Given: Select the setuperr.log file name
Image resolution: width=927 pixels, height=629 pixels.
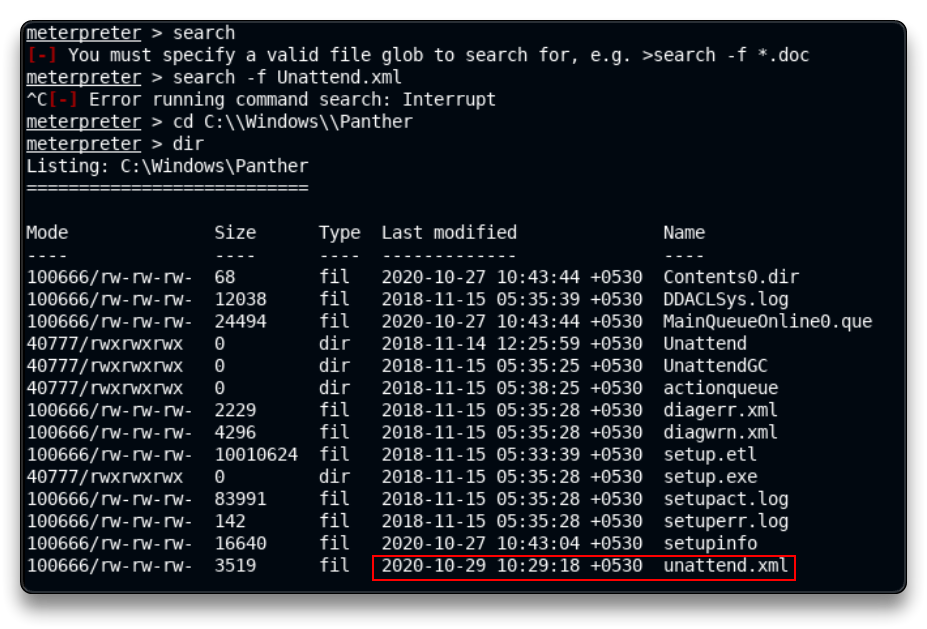Looking at the screenshot, I should click(x=725, y=521).
